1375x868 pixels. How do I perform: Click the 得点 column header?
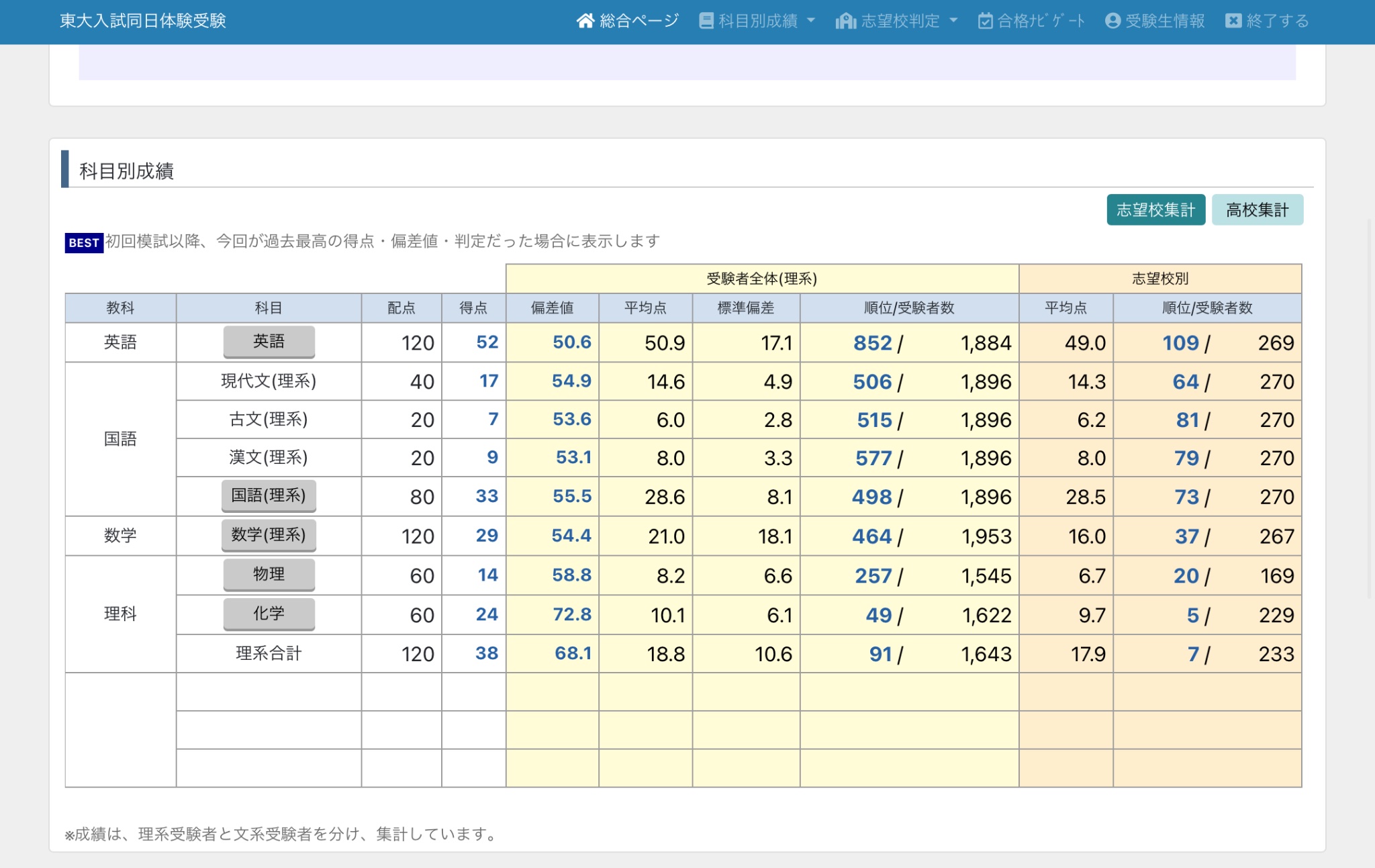473,307
